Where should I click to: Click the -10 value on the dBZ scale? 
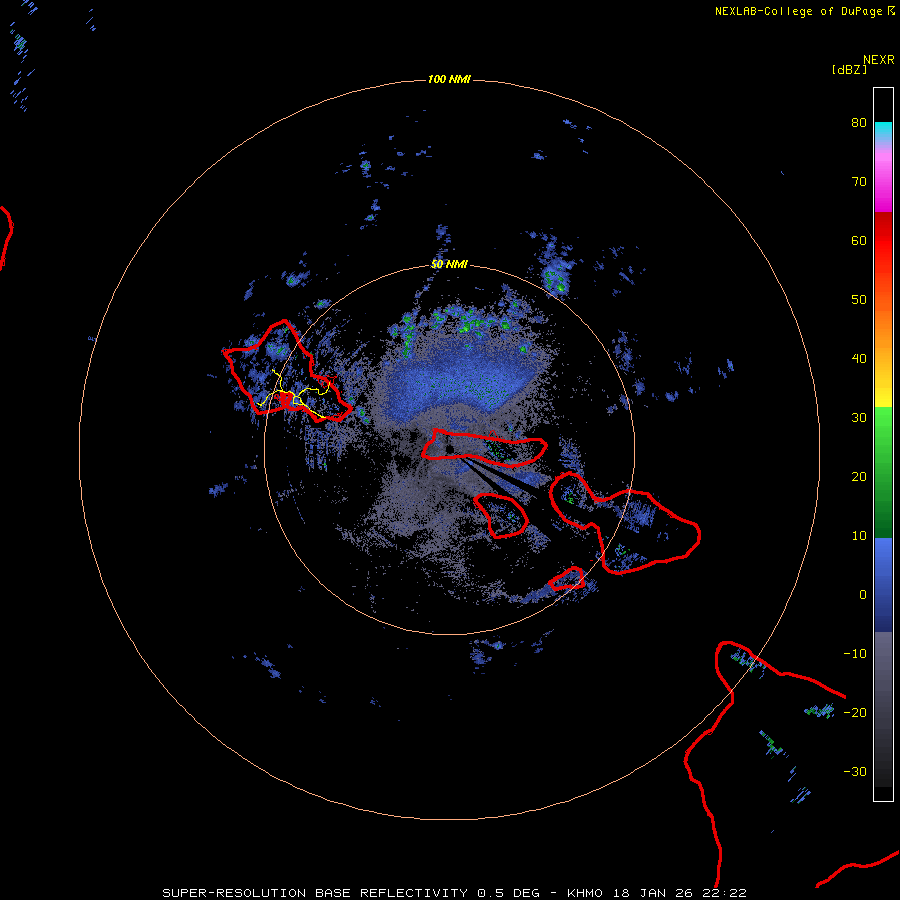855,654
